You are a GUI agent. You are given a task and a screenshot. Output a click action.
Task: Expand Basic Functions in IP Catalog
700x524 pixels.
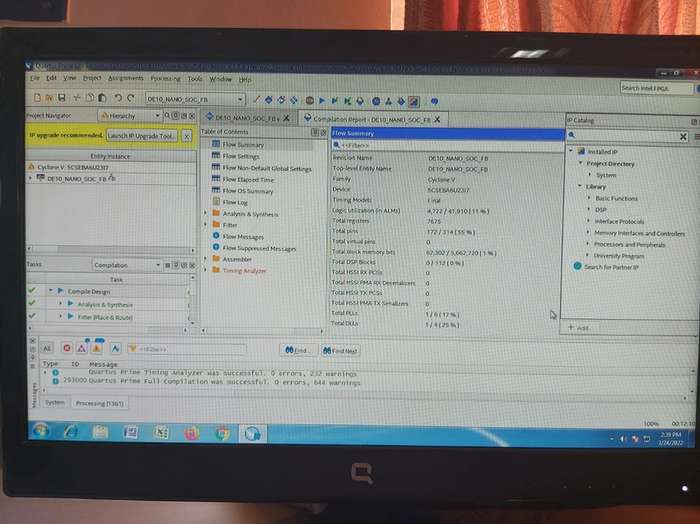click(588, 197)
